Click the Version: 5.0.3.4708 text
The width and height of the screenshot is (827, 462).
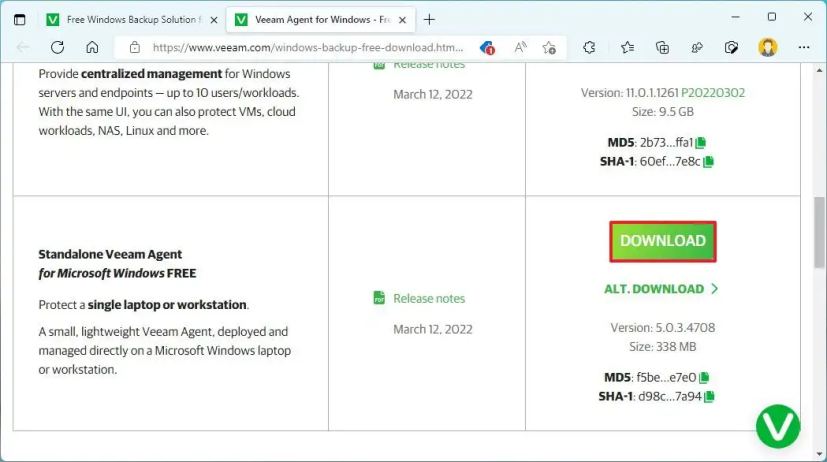click(x=663, y=328)
